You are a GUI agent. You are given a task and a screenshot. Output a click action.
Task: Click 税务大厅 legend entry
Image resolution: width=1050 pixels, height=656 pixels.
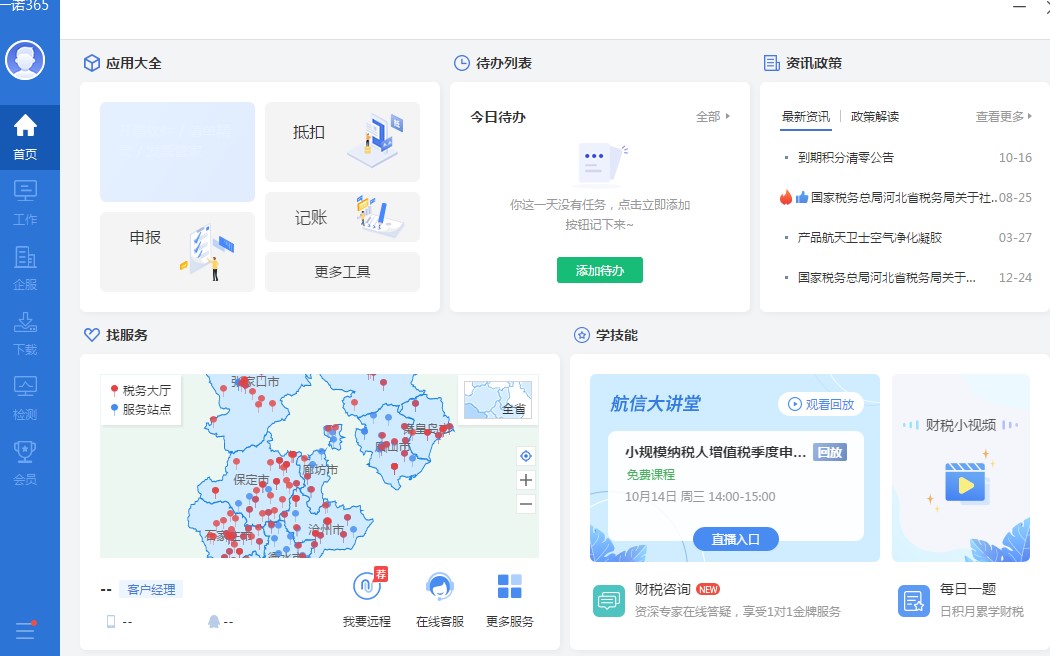tap(141, 390)
